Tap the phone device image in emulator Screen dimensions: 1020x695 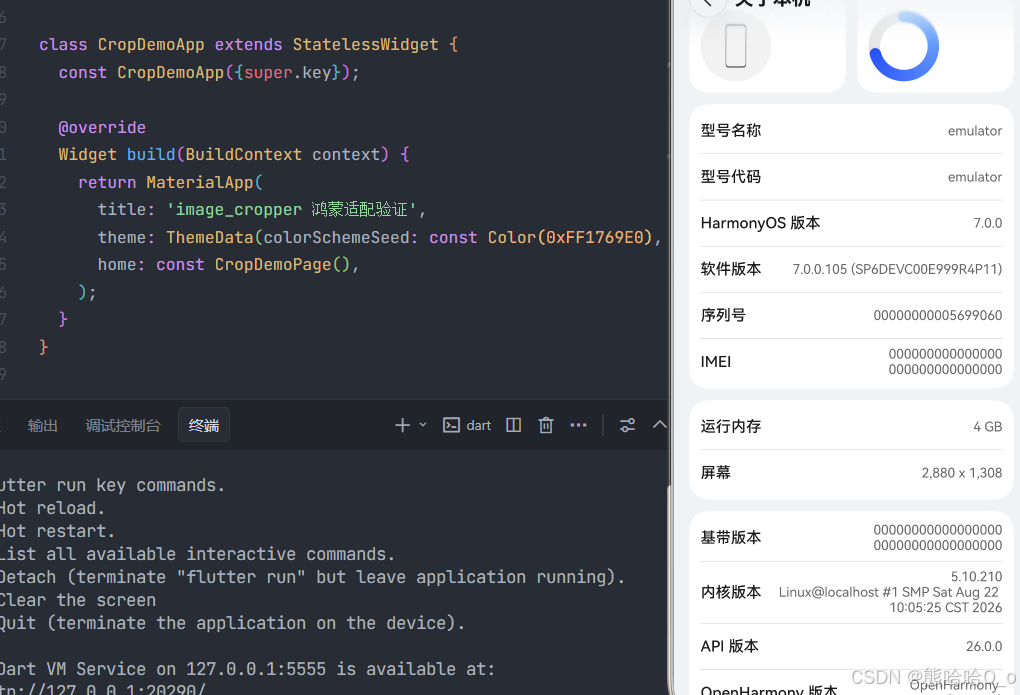[x=736, y=46]
